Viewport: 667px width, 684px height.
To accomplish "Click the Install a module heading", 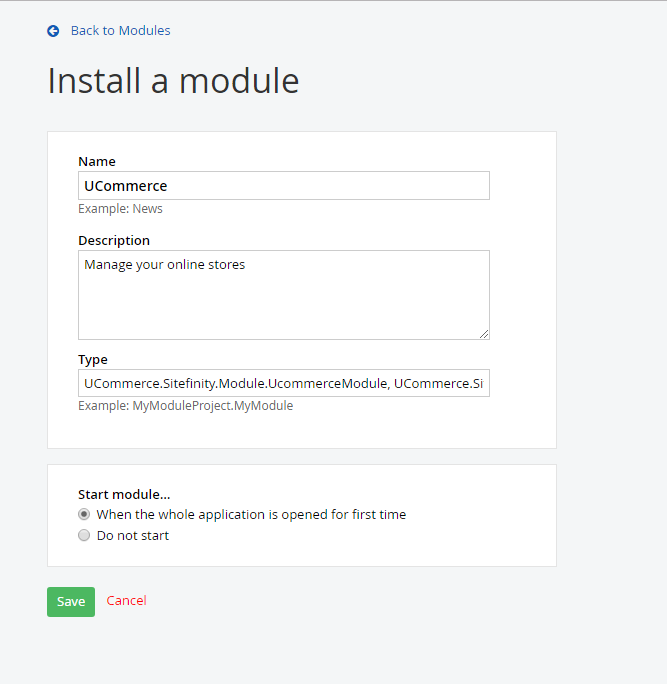I will click(173, 81).
